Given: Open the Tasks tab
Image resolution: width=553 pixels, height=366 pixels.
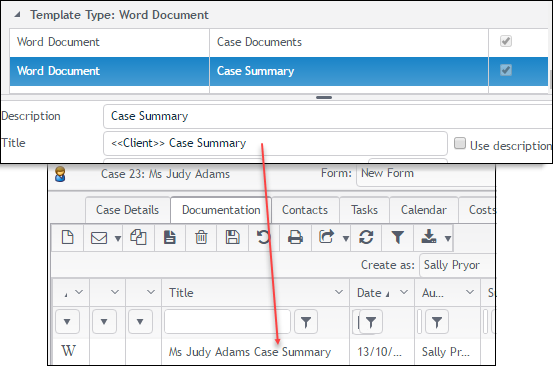Looking at the screenshot, I should pos(364,210).
